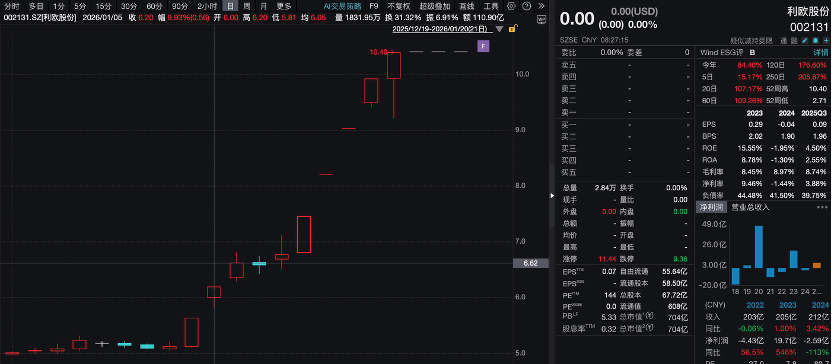Viewport: 832px width, 364px height.
Task: Click the 卖五 order book row
Action: click(626, 65)
